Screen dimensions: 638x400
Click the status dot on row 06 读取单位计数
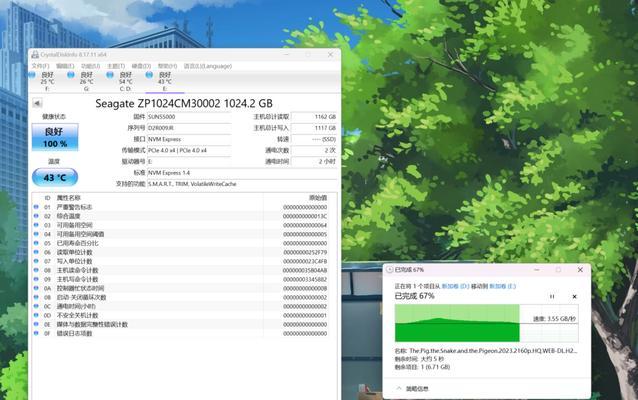(36, 252)
